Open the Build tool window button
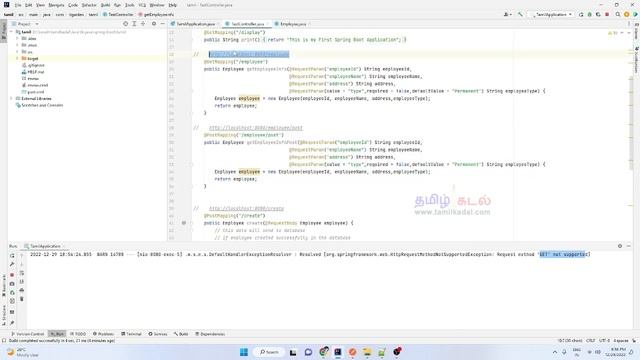The height and width of the screenshot is (360, 640). (x=181, y=334)
